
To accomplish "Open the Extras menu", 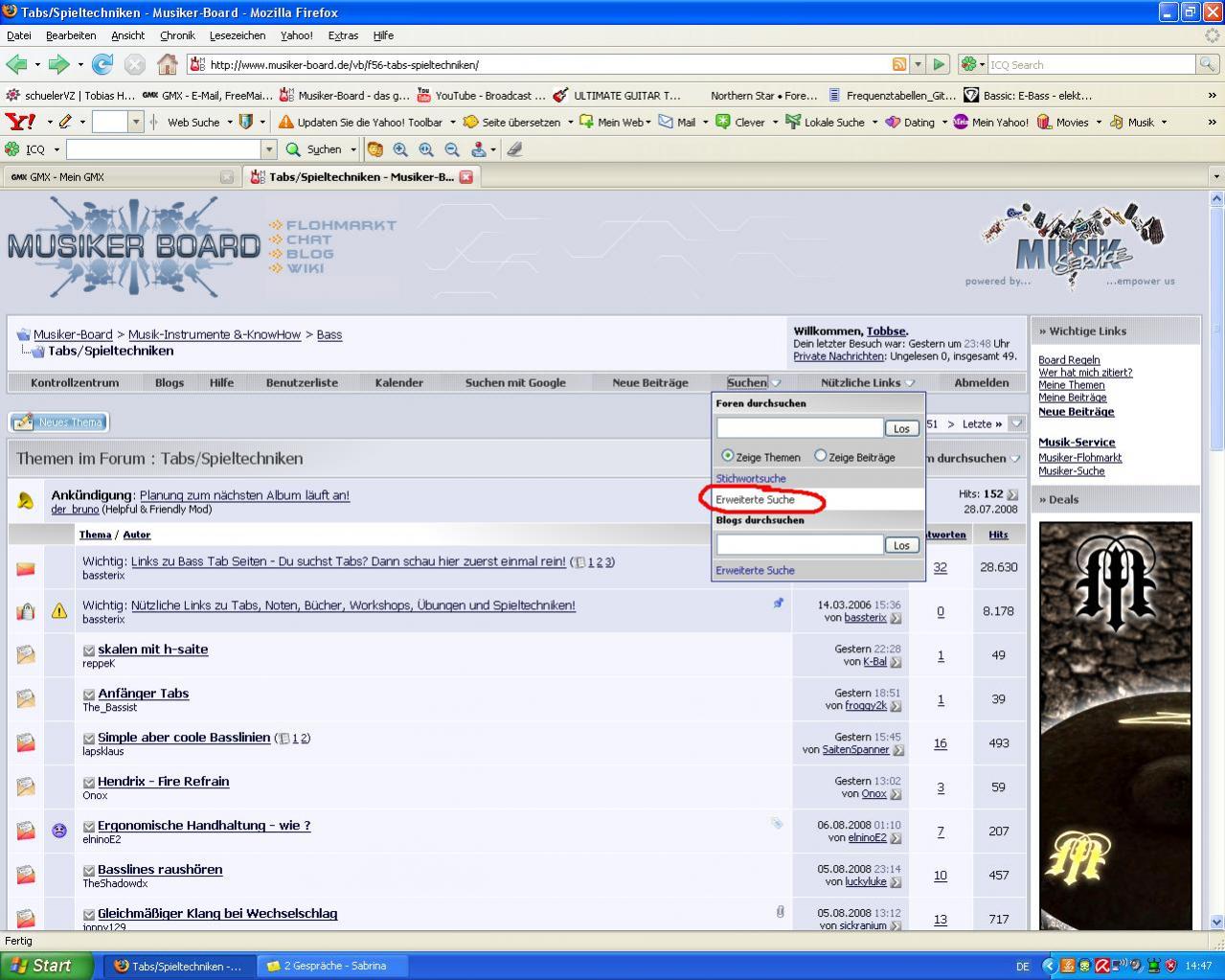I will pos(343,35).
